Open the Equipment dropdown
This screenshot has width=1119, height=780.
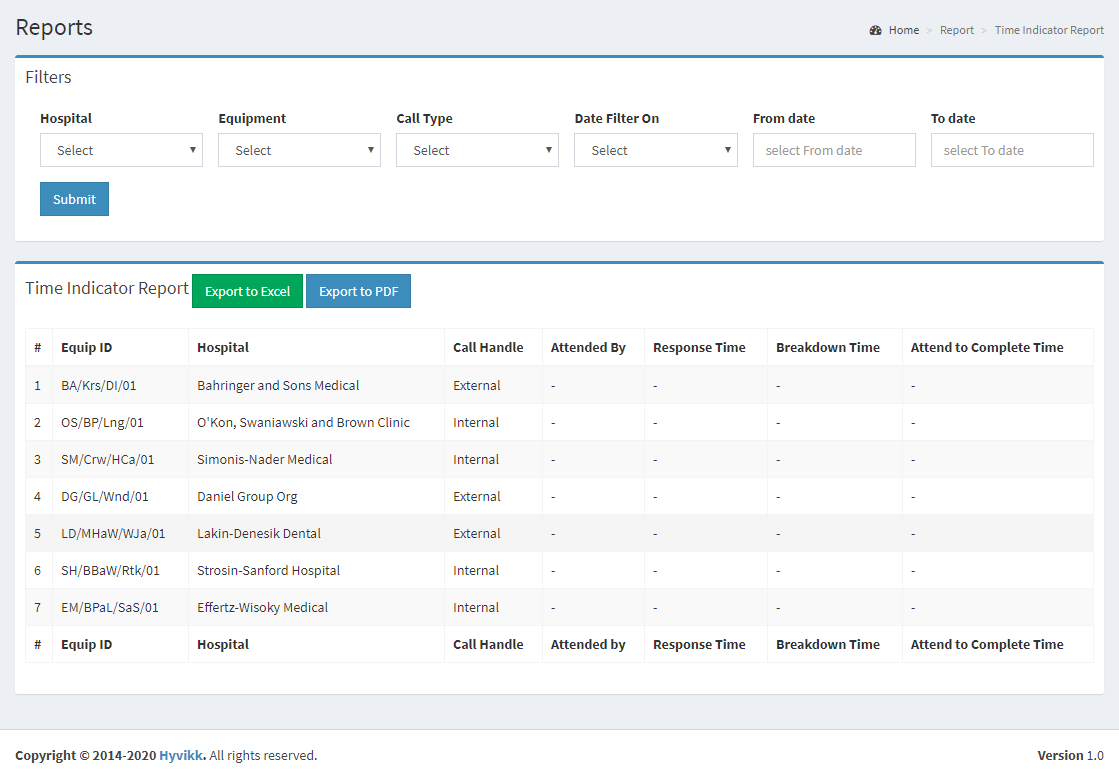tap(299, 150)
